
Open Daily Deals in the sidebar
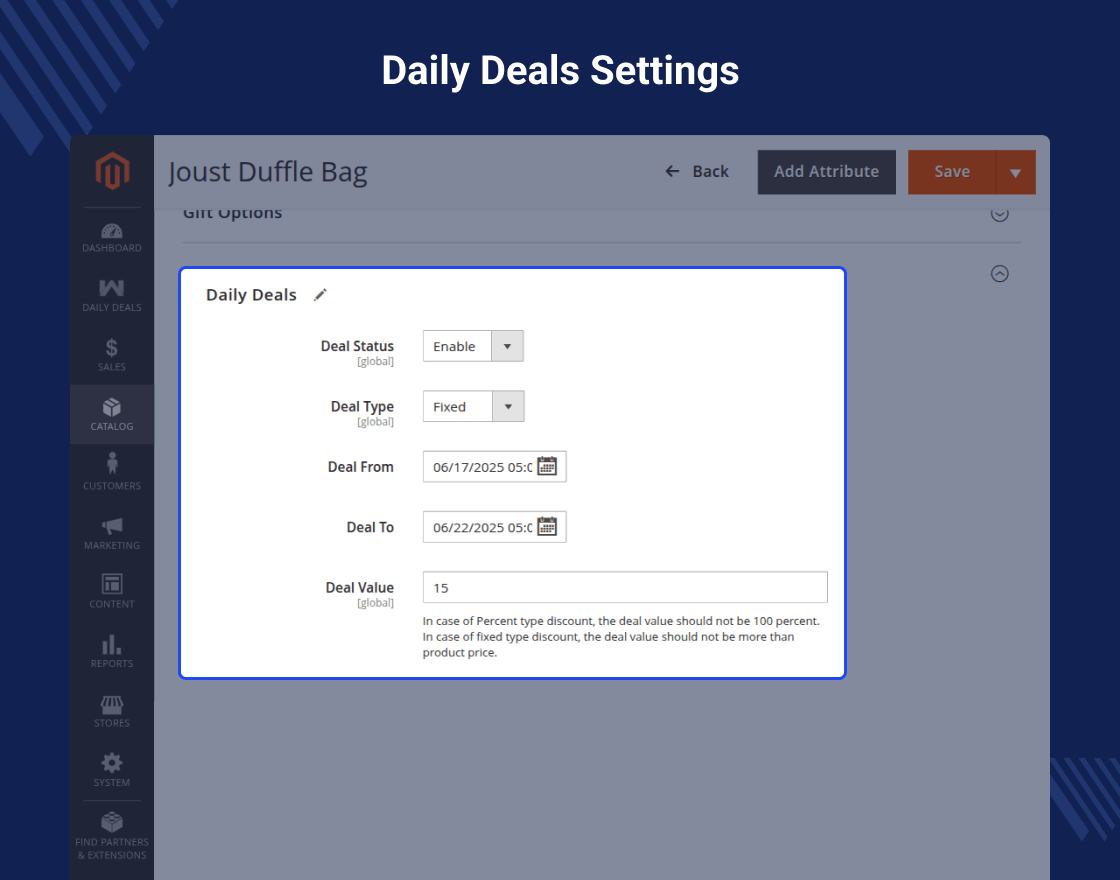(112, 296)
